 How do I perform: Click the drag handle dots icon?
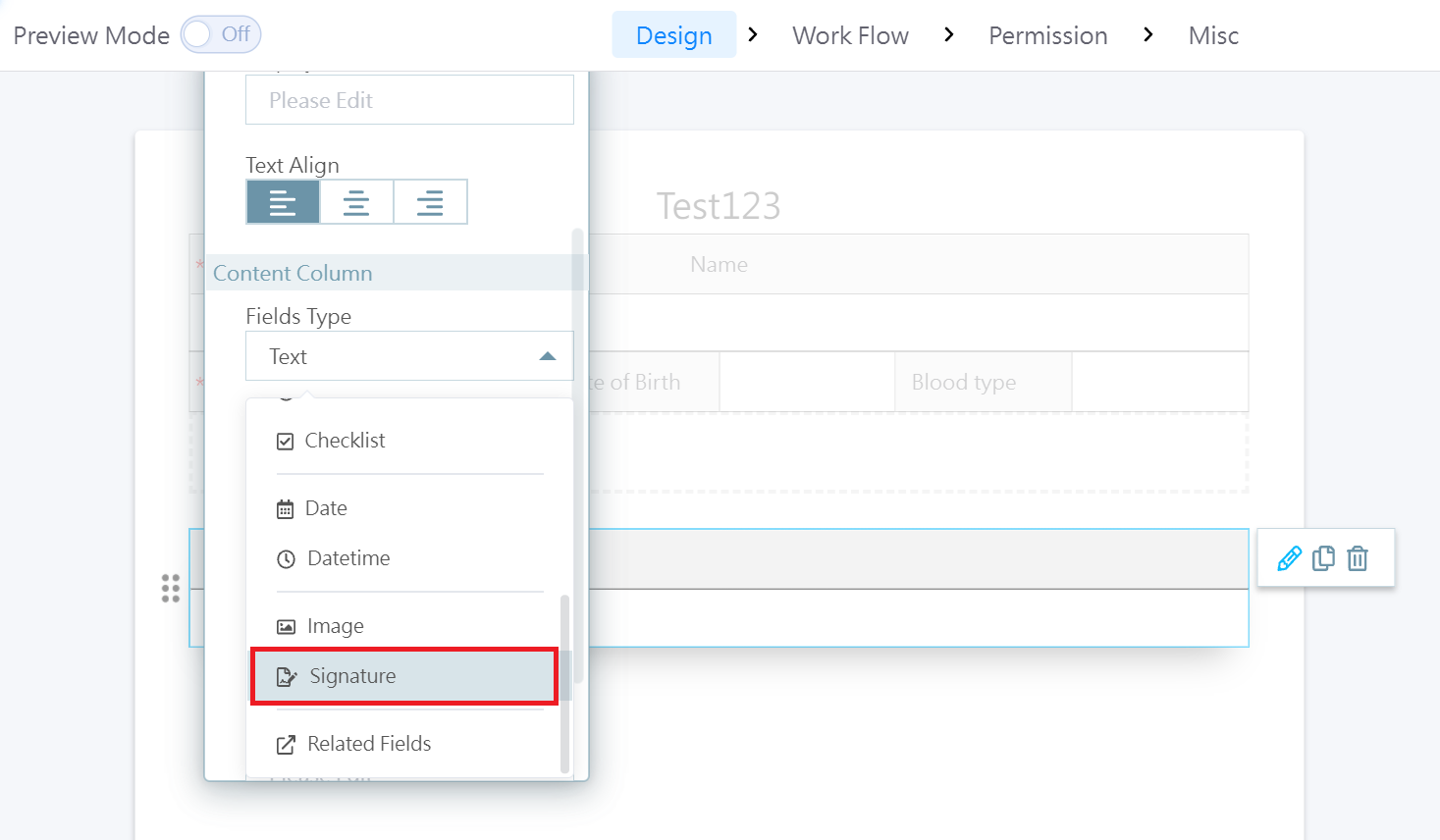(x=171, y=588)
